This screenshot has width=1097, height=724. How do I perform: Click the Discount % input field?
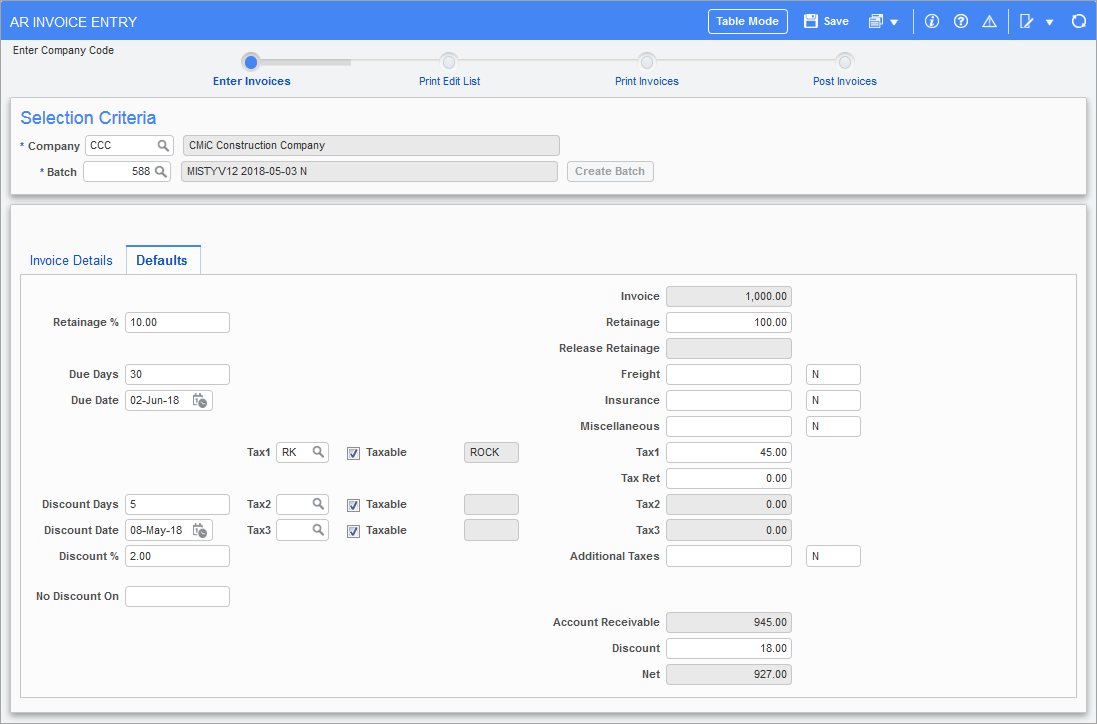[178, 556]
